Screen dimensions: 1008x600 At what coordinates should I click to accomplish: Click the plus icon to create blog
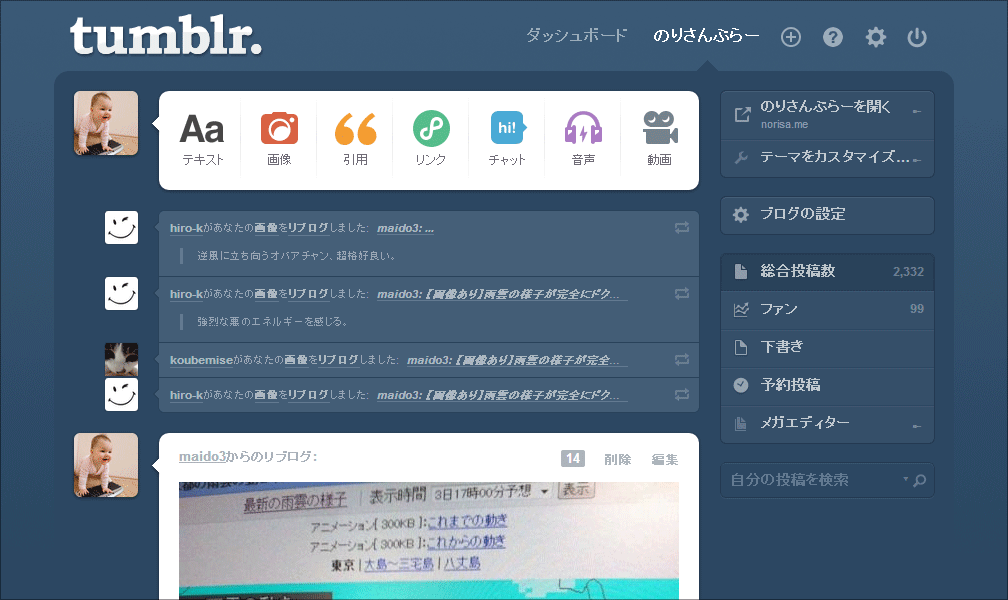[x=791, y=37]
